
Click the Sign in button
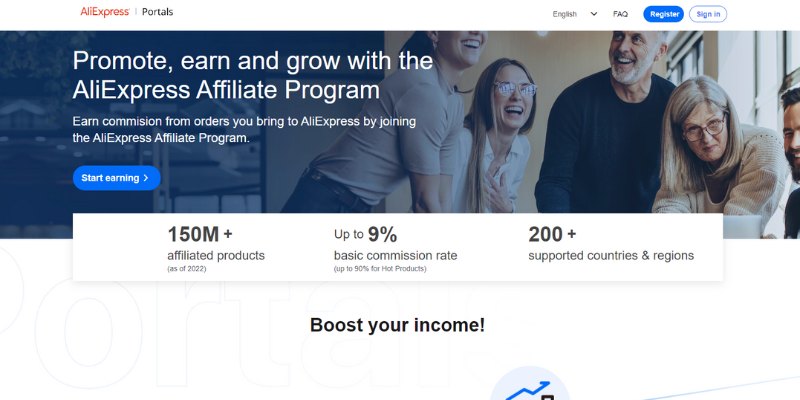708,14
